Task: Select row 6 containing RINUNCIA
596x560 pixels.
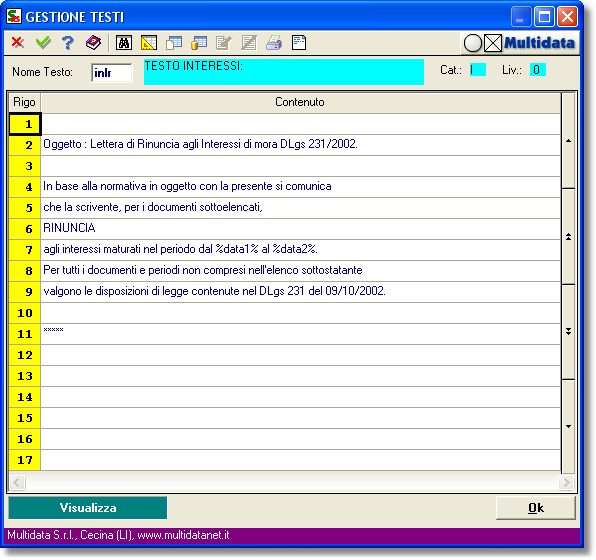Action: [x=284, y=228]
